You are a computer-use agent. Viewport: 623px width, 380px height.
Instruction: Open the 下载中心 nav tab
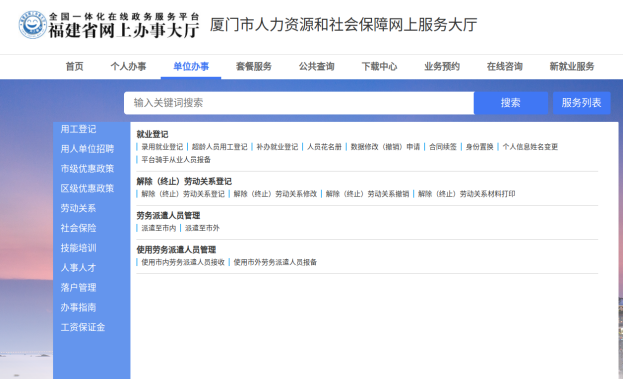pyautogui.click(x=379, y=66)
